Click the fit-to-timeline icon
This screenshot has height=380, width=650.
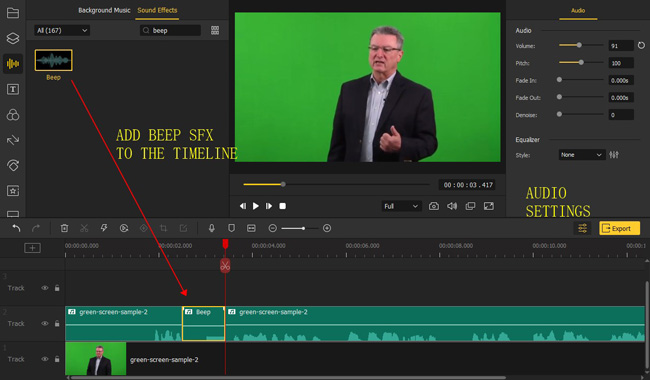pos(251,228)
